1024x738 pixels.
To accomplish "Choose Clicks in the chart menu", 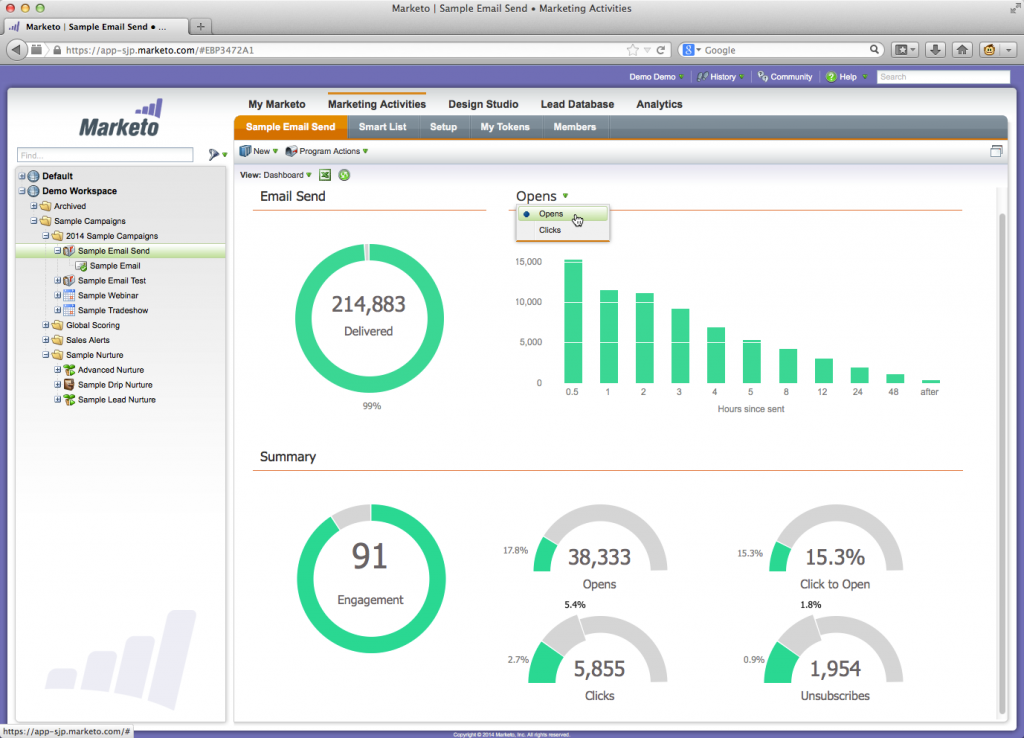I will pyautogui.click(x=550, y=230).
